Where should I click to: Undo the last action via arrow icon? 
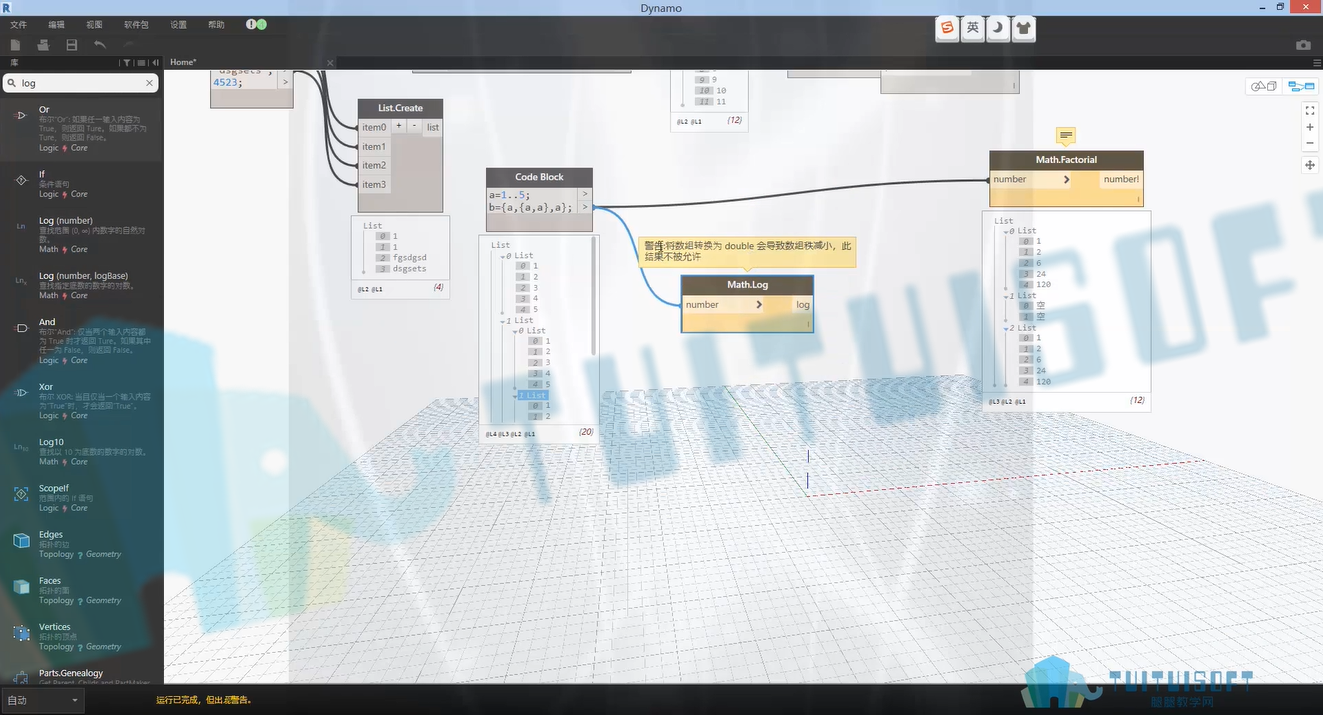[99, 44]
